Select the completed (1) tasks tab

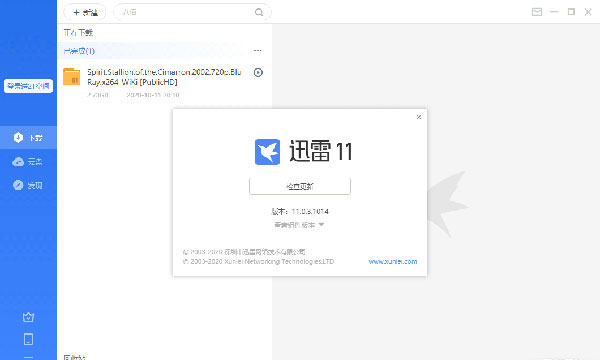pyautogui.click(x=79, y=51)
